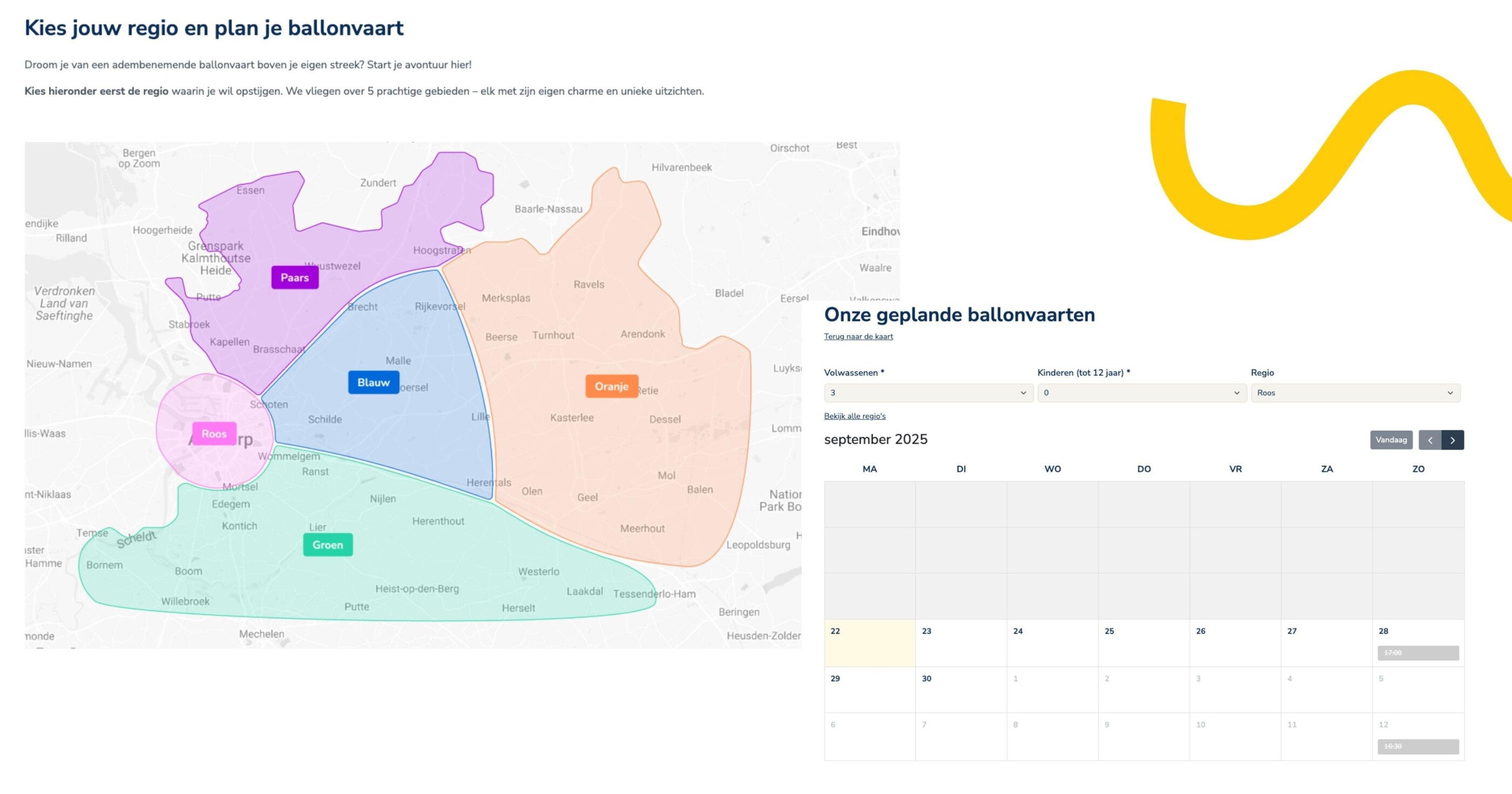Select the Oranje region label on map
This screenshot has width=1512, height=794.
pos(612,386)
